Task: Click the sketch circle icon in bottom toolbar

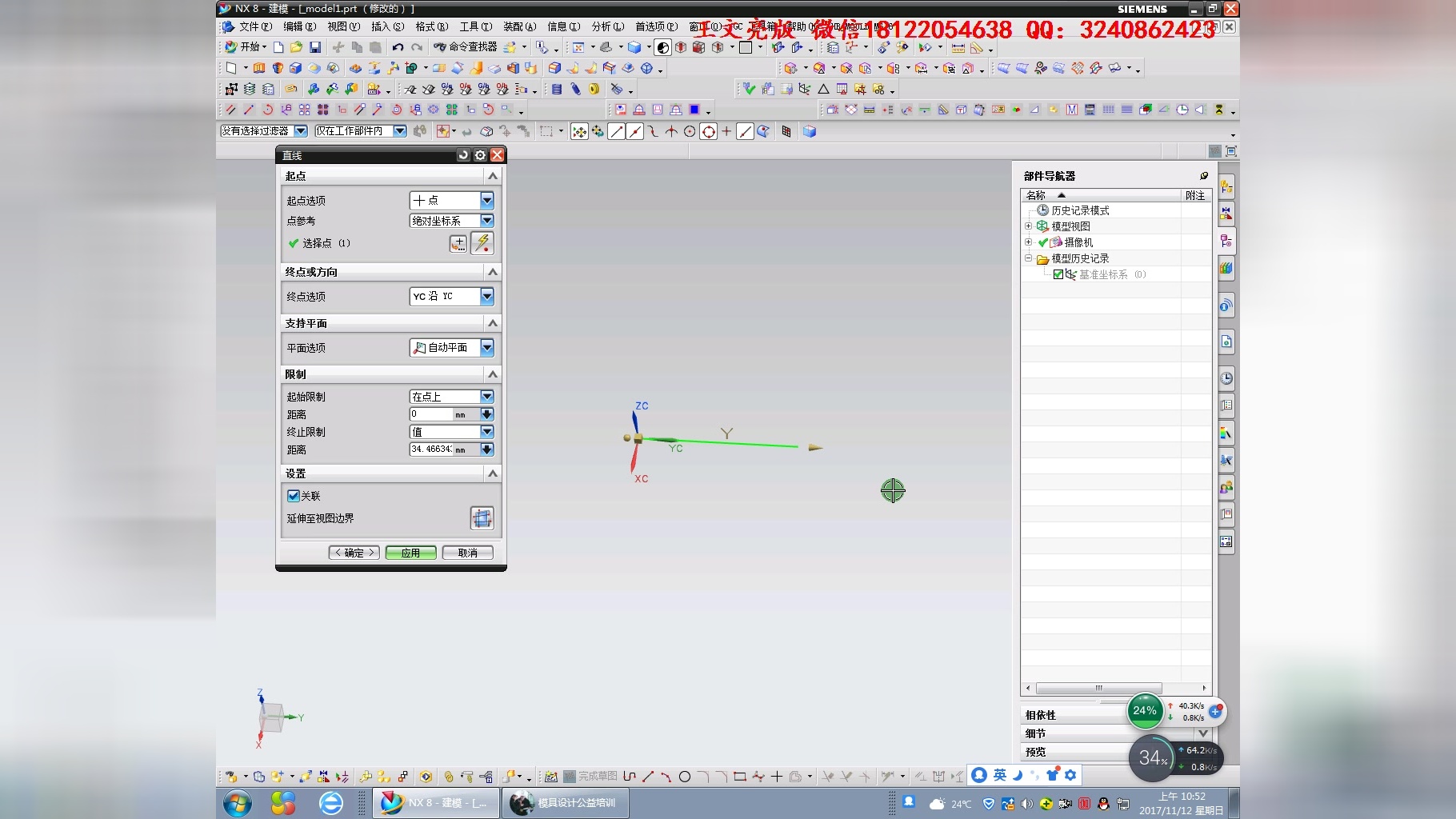Action: (685, 777)
